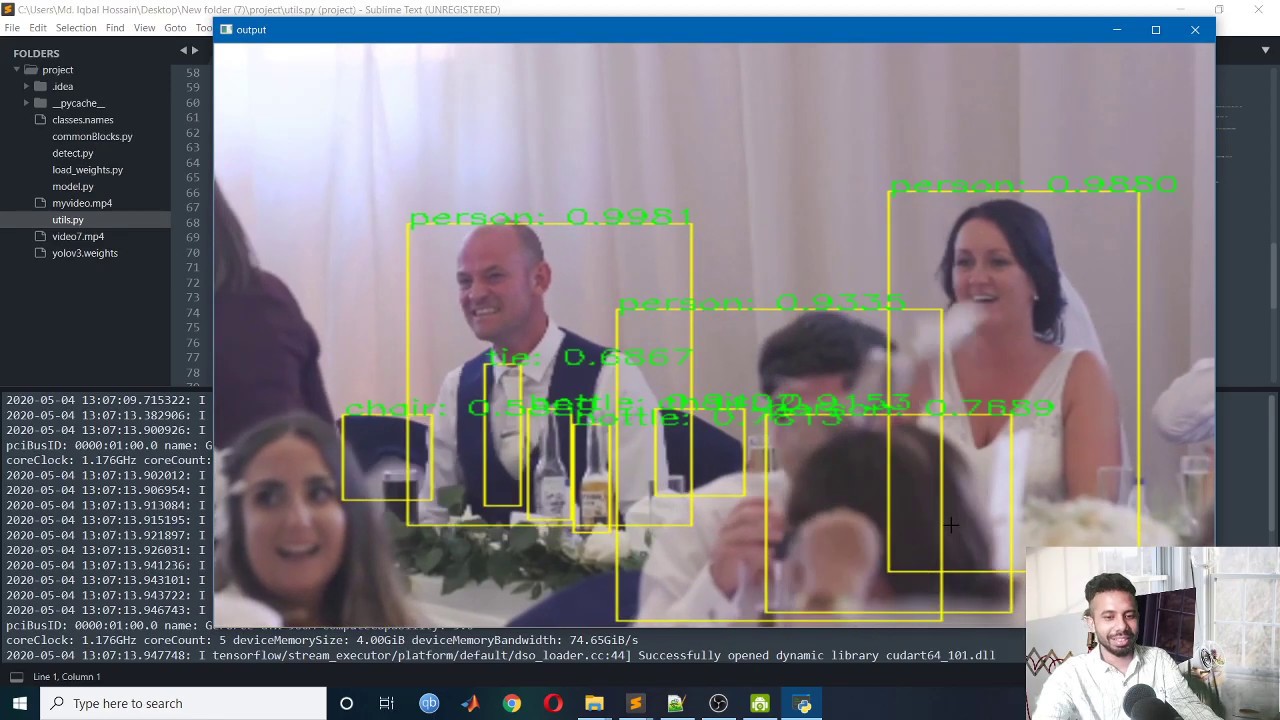This screenshot has width=1280, height=720.
Task: Expand the __pycache__ folder
Action: tap(26, 103)
